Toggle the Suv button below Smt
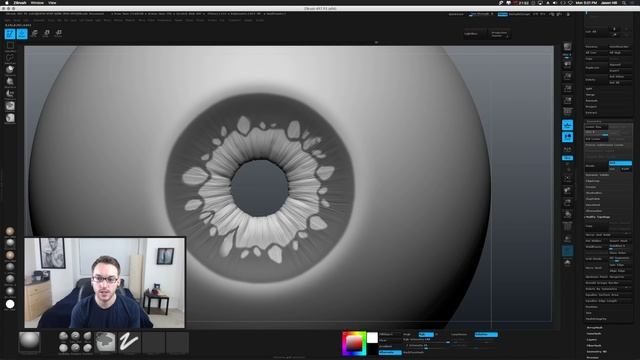The height and width of the screenshot is (360, 640). 613,169
